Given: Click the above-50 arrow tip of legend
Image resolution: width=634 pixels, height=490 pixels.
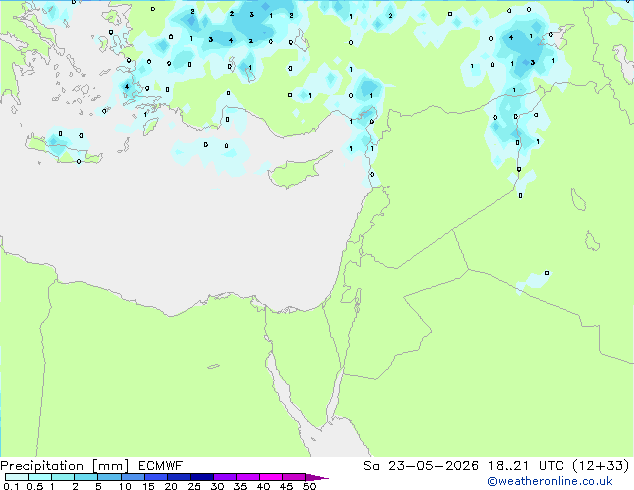Looking at the screenshot, I should point(317,477).
